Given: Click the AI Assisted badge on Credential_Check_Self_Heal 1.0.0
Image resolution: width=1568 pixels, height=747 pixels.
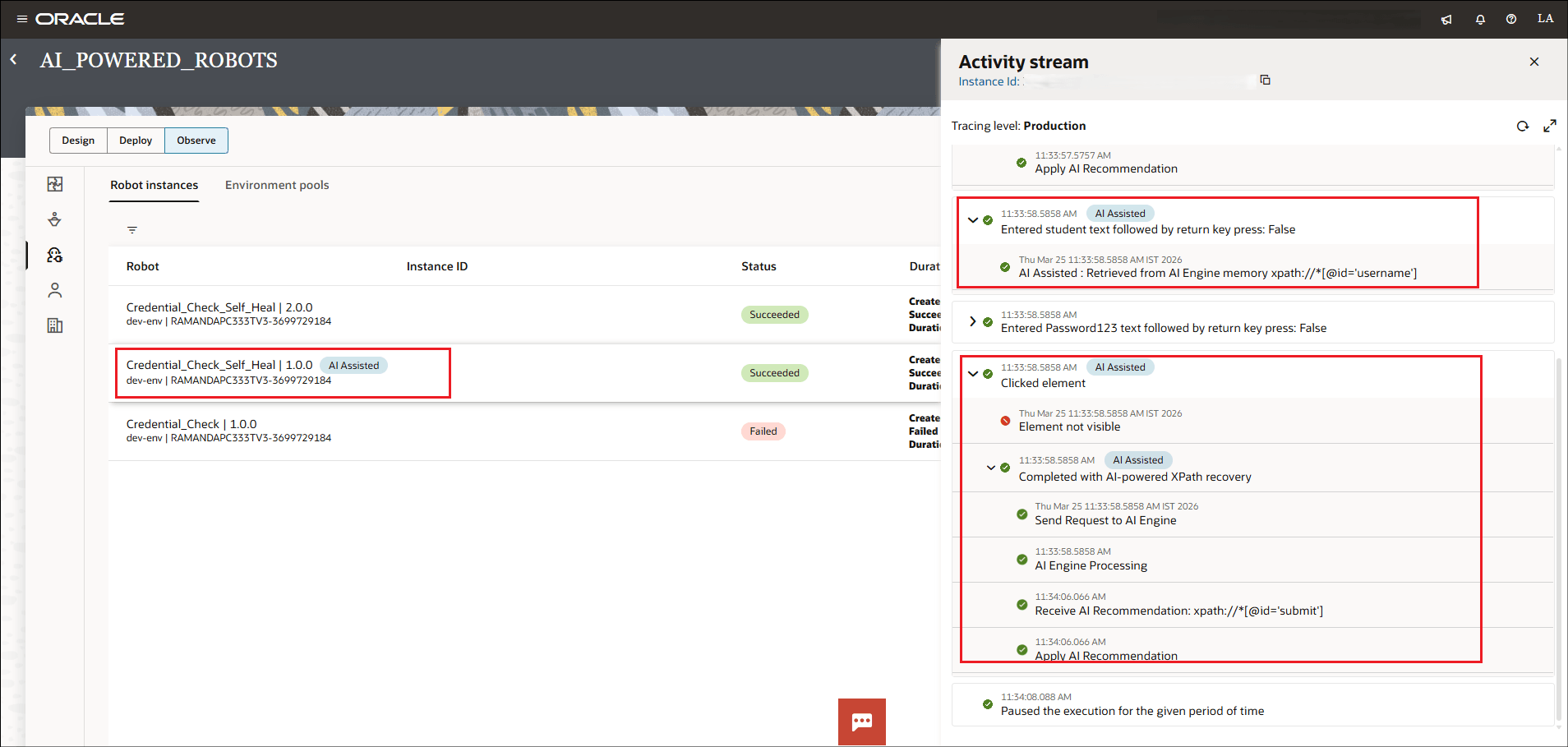Looking at the screenshot, I should click(353, 366).
